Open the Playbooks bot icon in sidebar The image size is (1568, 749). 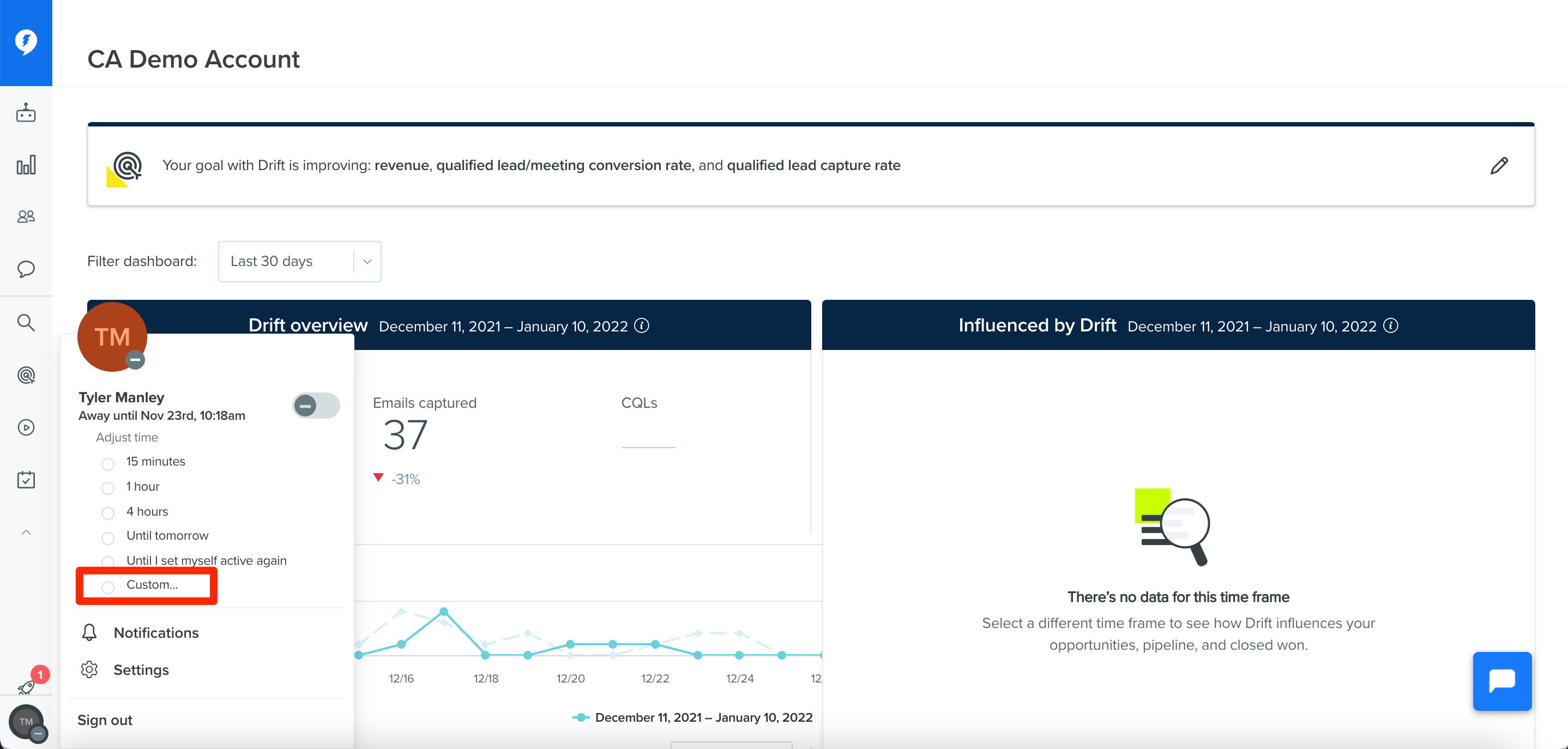tap(26, 112)
